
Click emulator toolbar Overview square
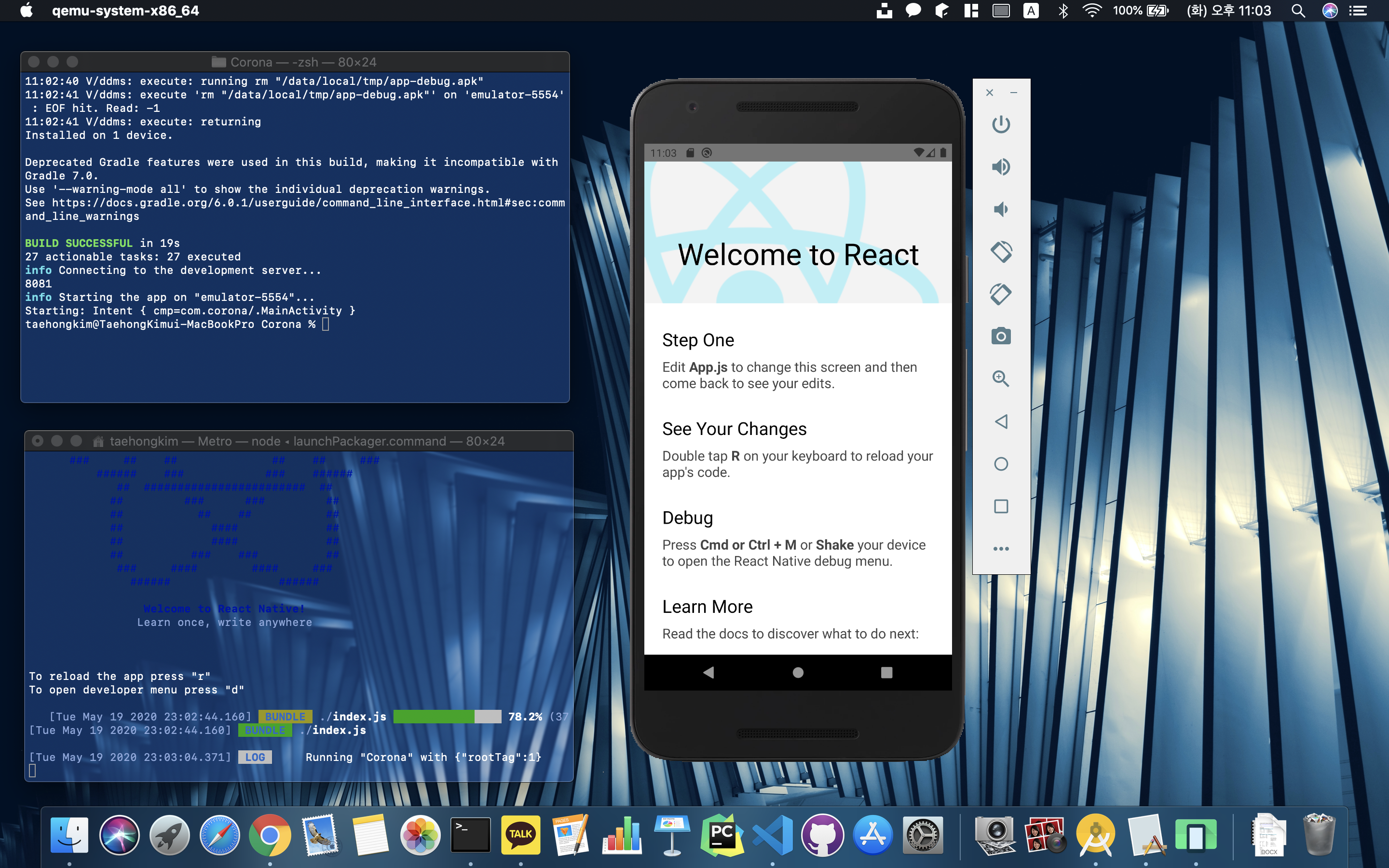(x=1000, y=506)
